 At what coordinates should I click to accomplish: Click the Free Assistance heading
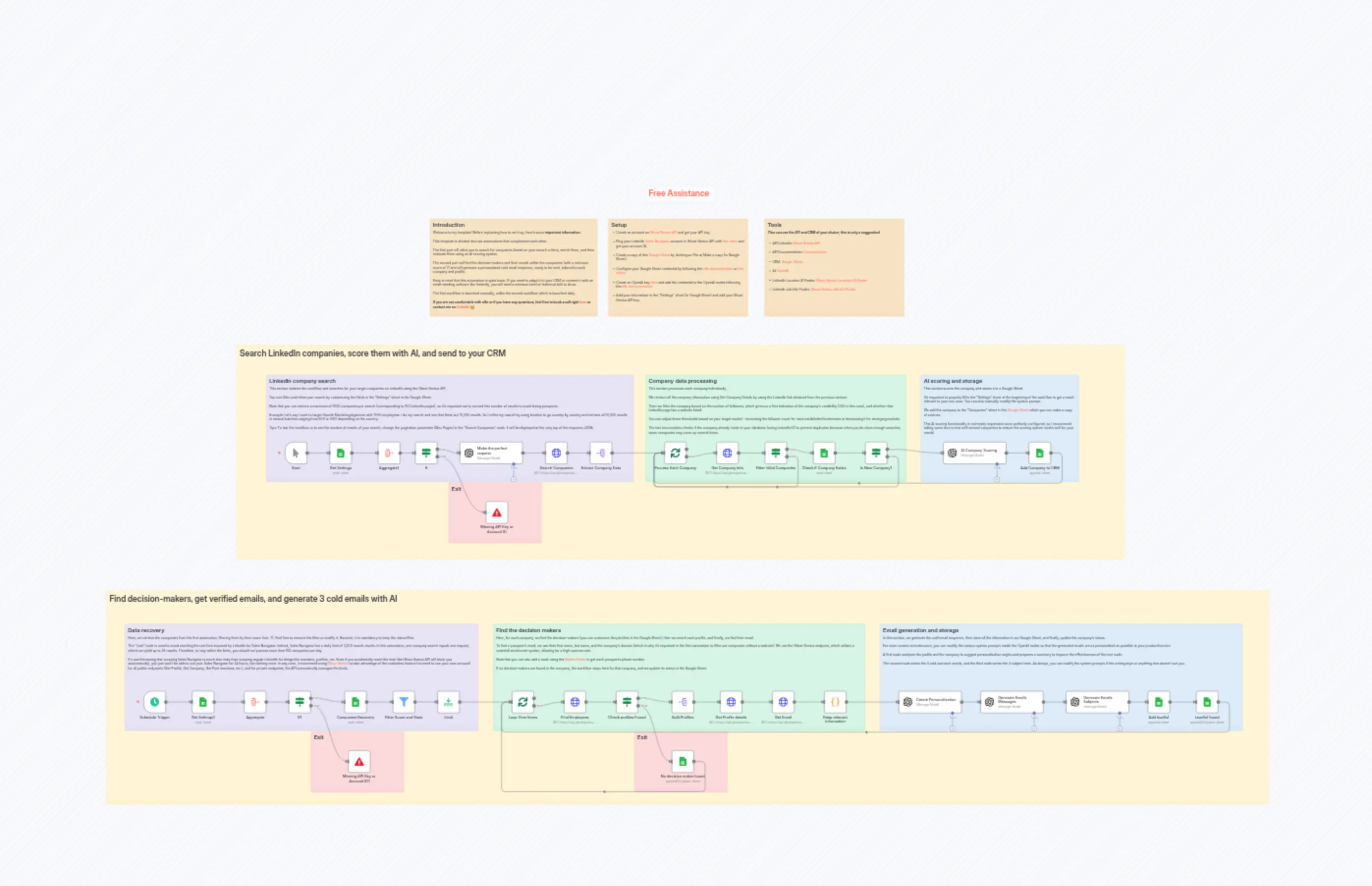pos(679,194)
